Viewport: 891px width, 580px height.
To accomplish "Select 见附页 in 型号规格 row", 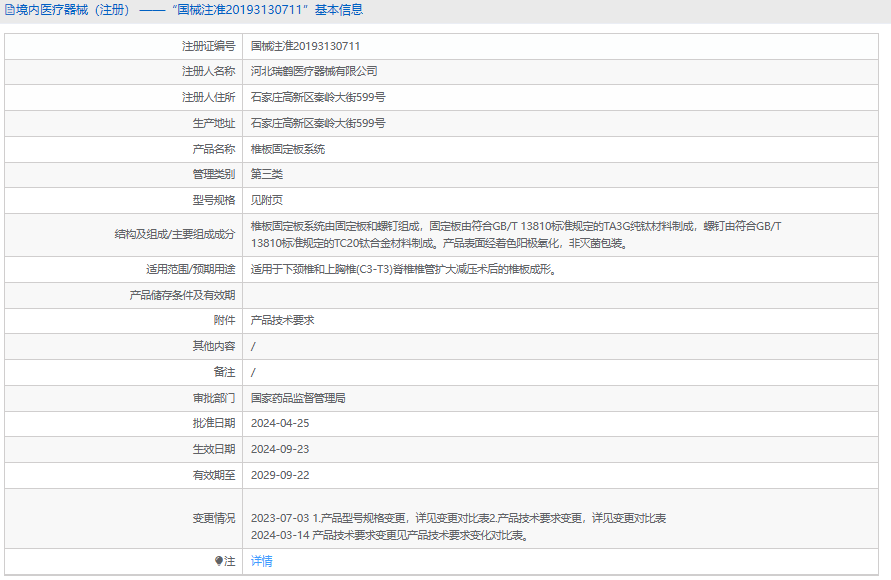I will tap(267, 200).
